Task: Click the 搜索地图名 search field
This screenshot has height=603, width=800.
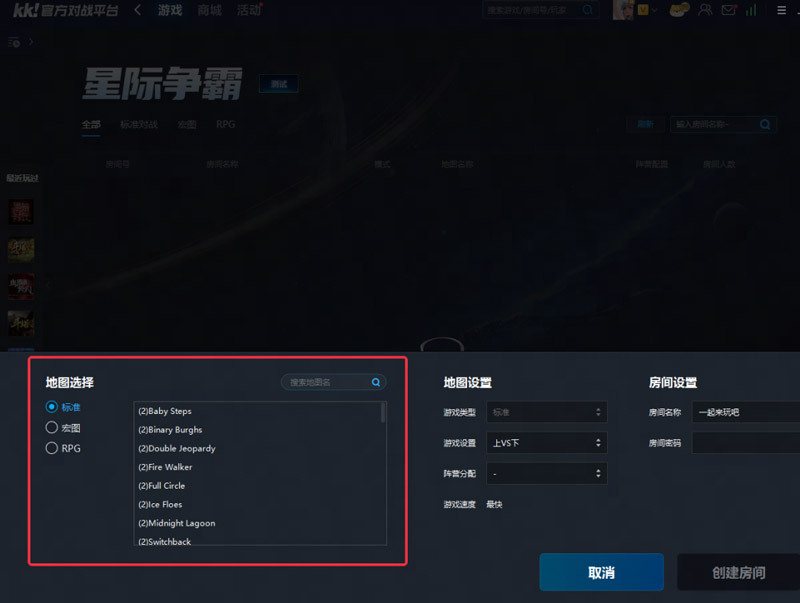Action: (x=329, y=382)
